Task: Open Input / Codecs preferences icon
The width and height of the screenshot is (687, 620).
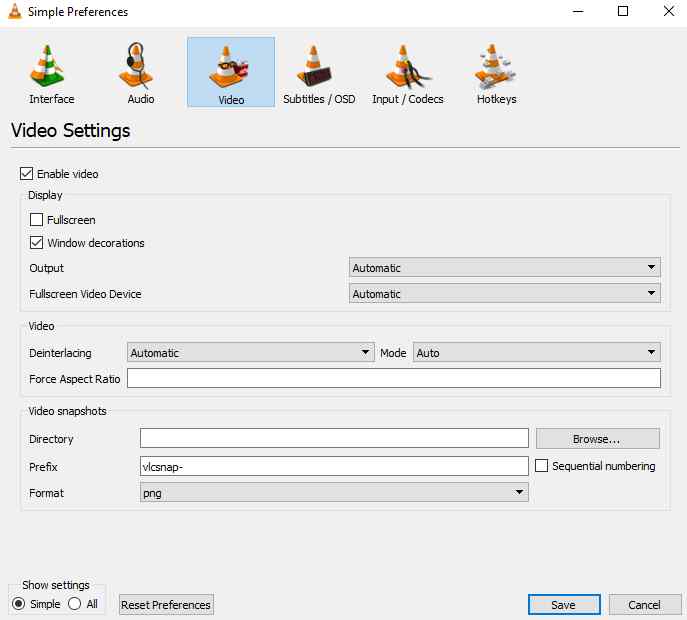Action: [408, 67]
